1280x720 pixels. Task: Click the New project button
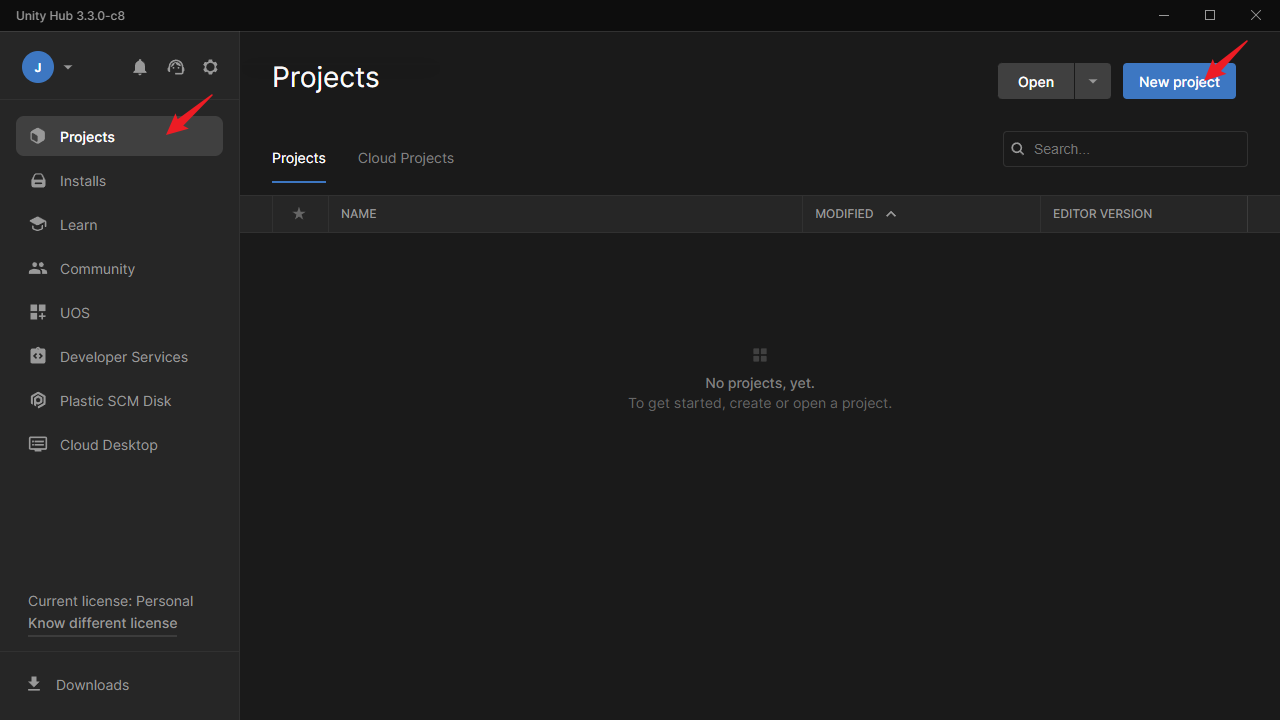click(x=1179, y=82)
